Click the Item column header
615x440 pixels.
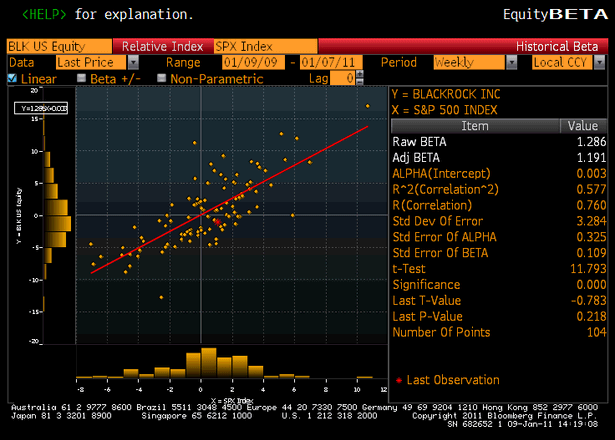click(475, 126)
